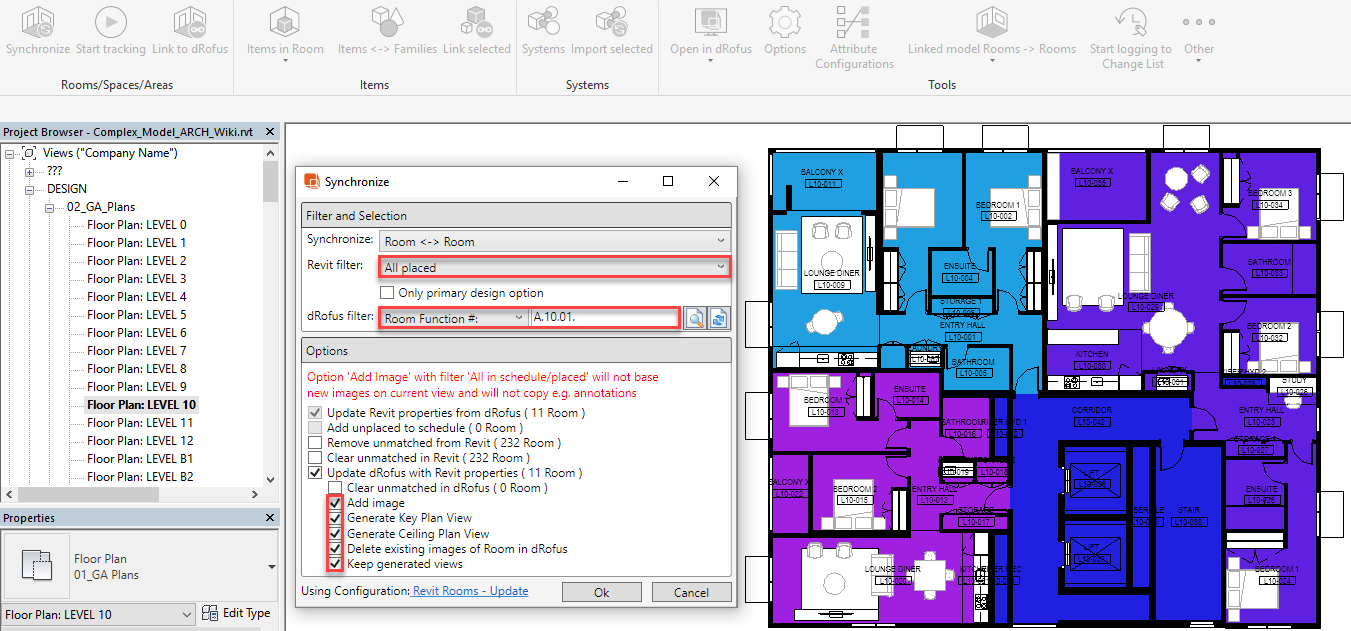Viewport: 1351px width, 631px height.
Task: Open the Items in Room tool
Action: click(285, 22)
